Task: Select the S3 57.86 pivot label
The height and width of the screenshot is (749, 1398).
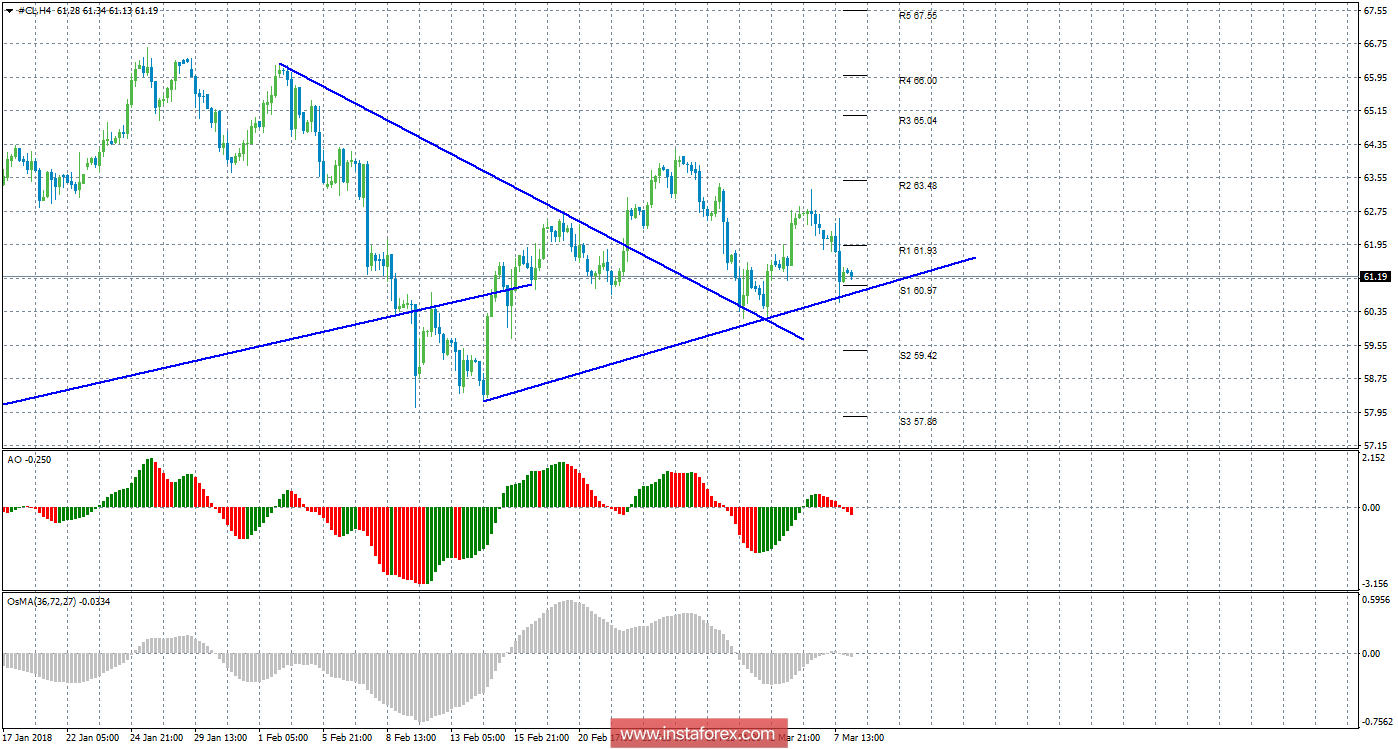Action: coord(918,422)
